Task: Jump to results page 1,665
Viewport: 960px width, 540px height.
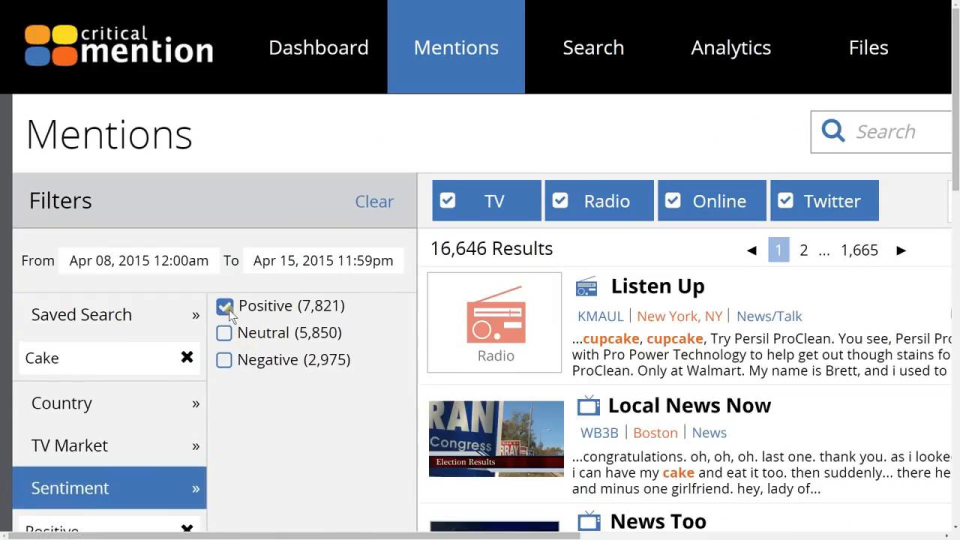Action: (859, 250)
